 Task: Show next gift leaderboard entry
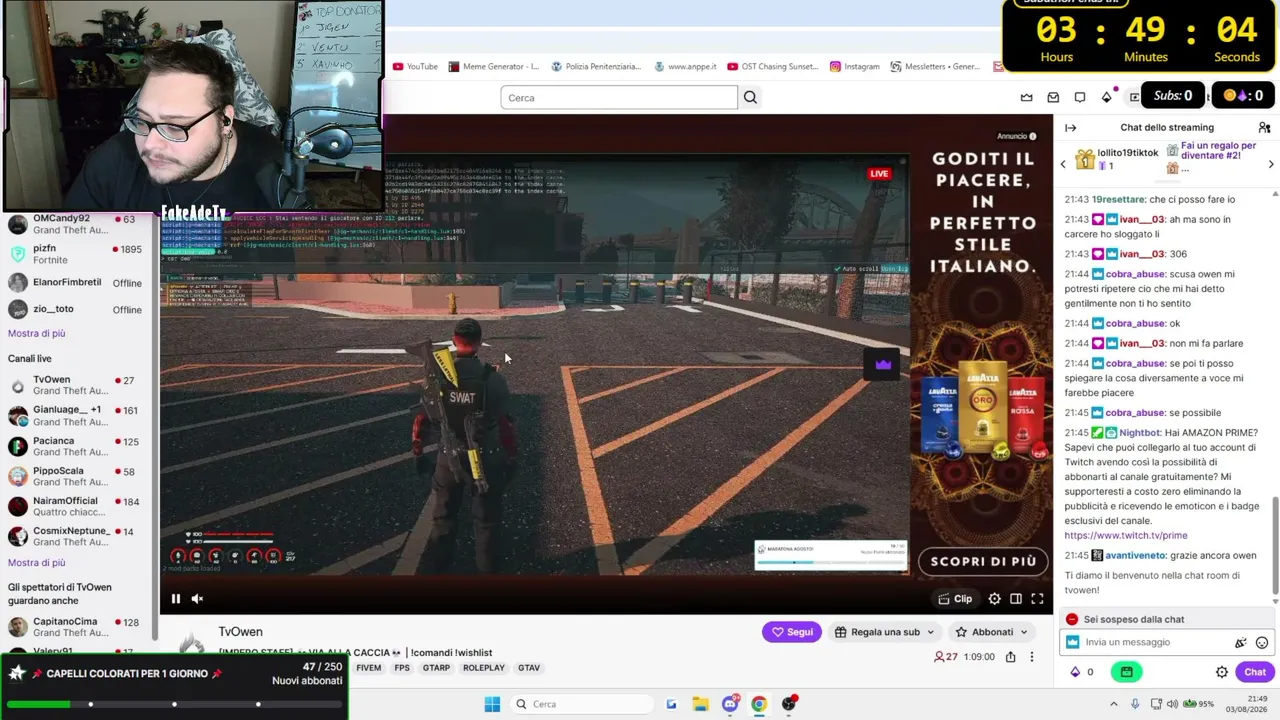coord(1271,164)
